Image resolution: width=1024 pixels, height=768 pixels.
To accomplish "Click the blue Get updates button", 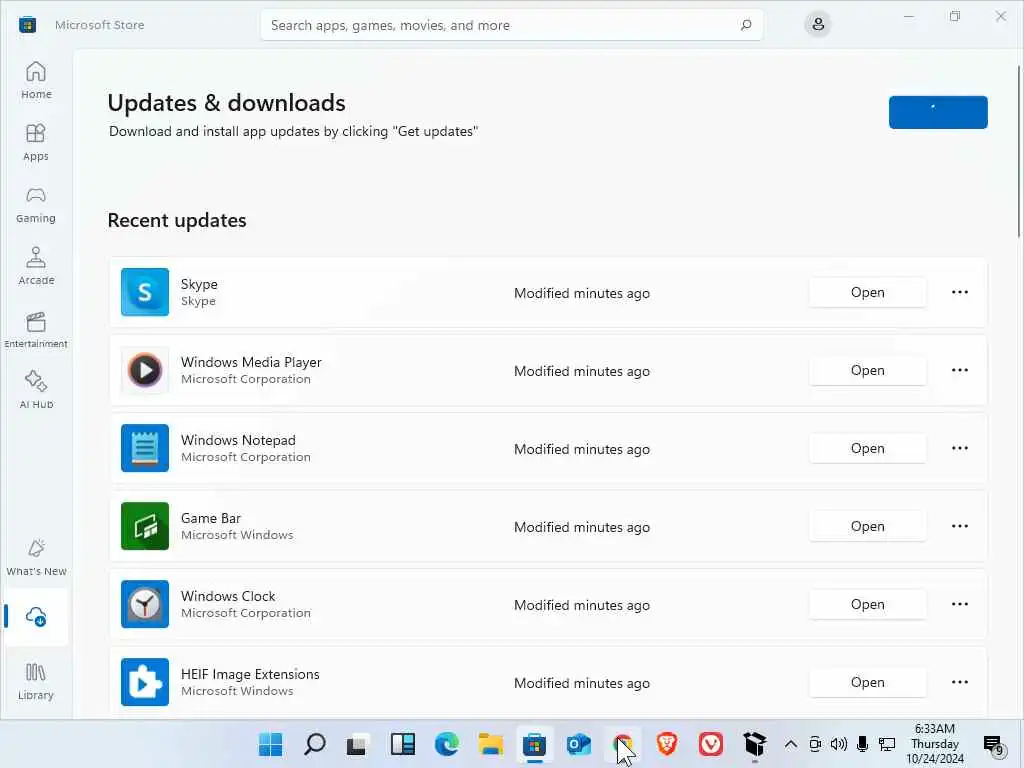I will [x=938, y=112].
